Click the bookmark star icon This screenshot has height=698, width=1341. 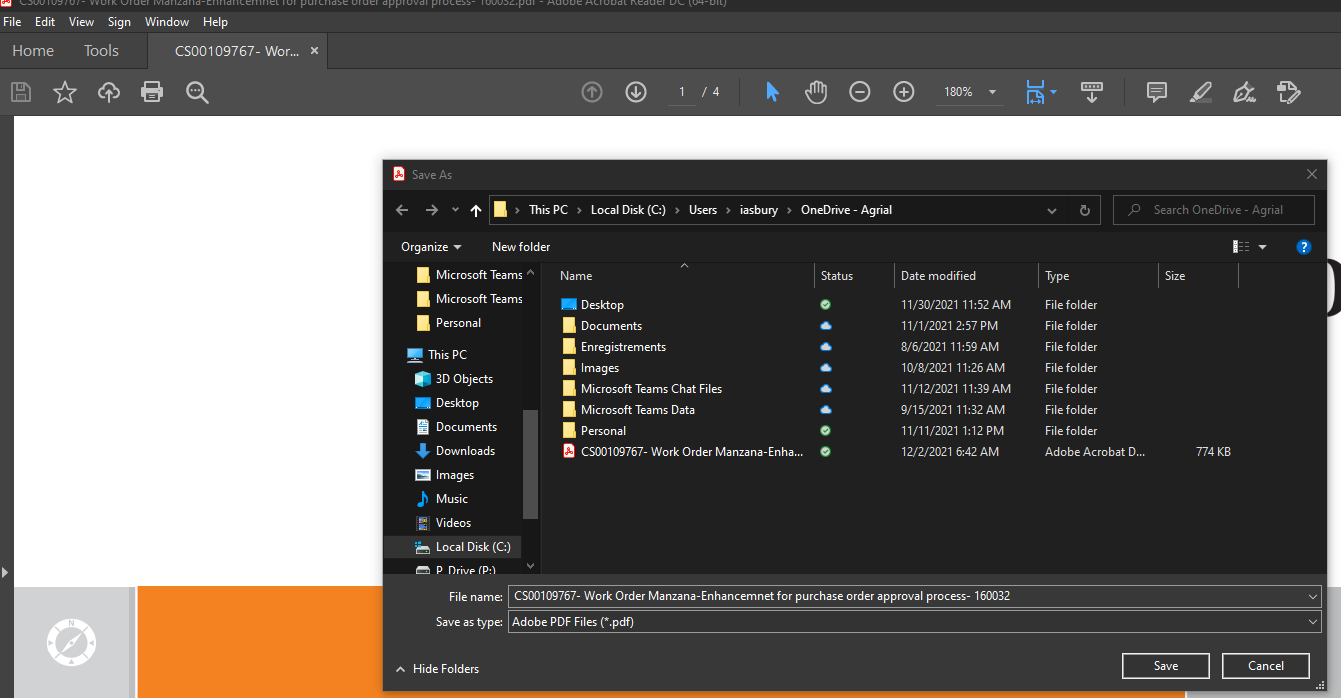65,92
